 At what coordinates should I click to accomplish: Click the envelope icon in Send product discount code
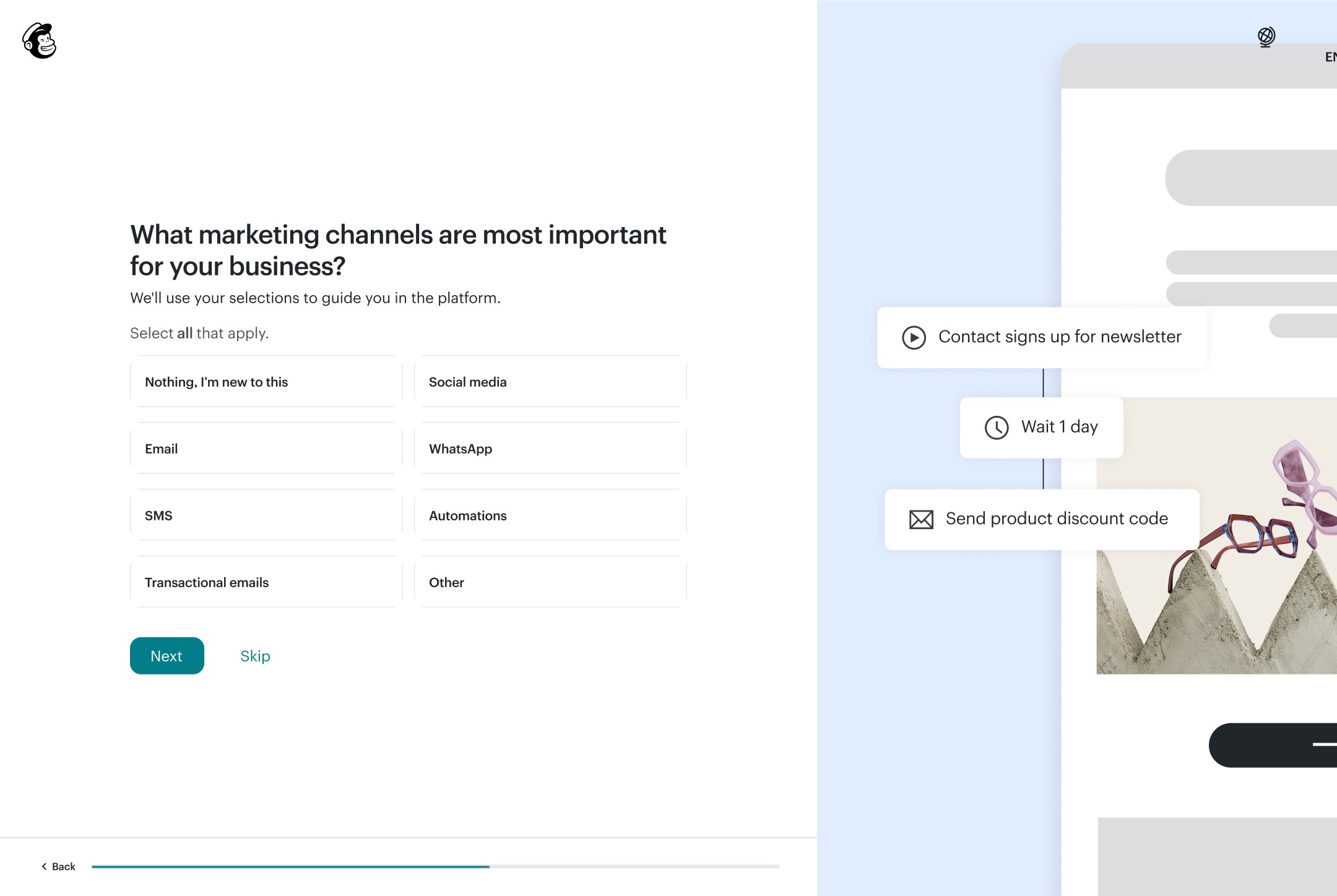(921, 519)
